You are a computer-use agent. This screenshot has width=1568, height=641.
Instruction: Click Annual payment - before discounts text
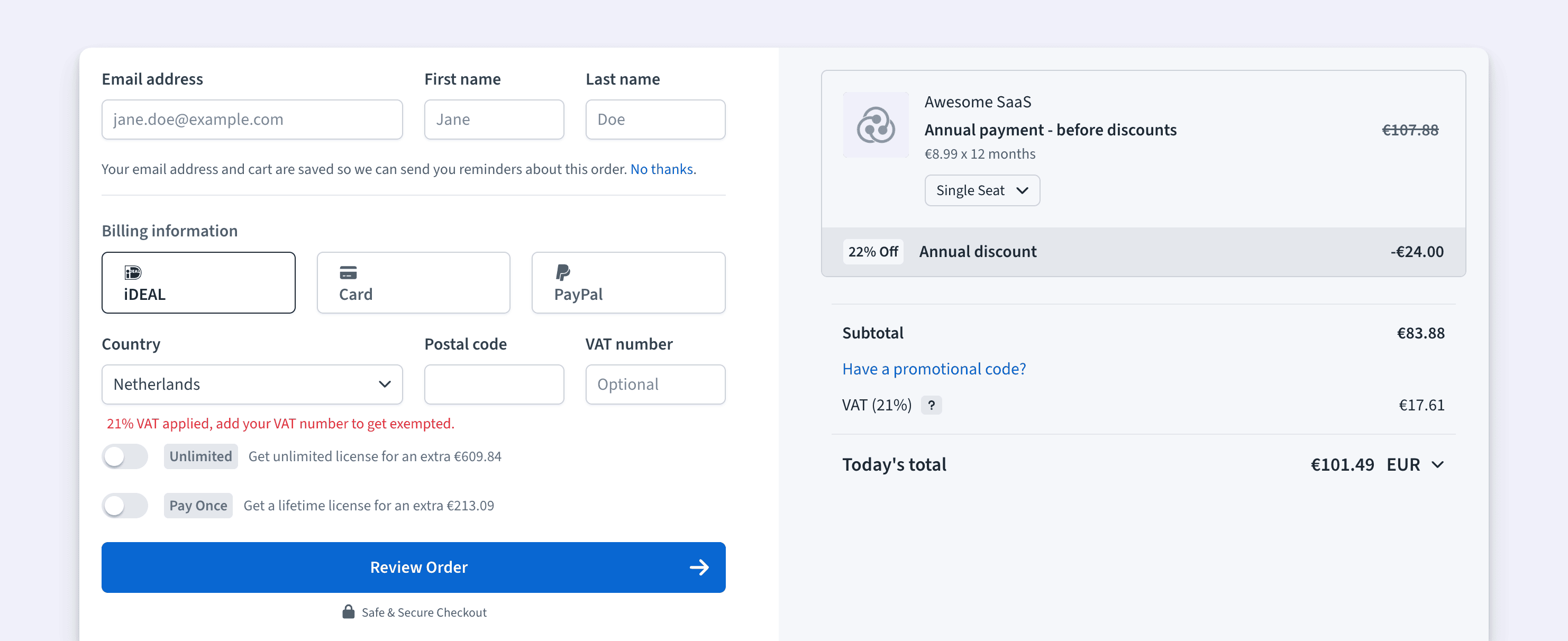tap(1050, 130)
